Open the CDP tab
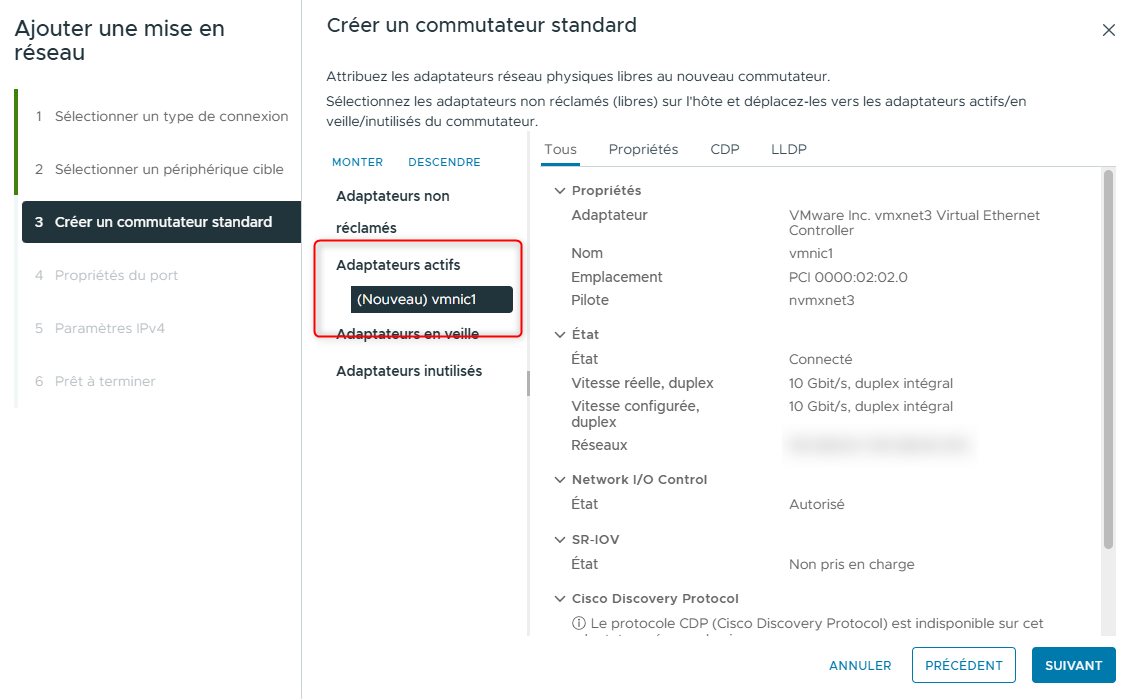Viewport: 1131px width, 699px height. click(x=724, y=148)
